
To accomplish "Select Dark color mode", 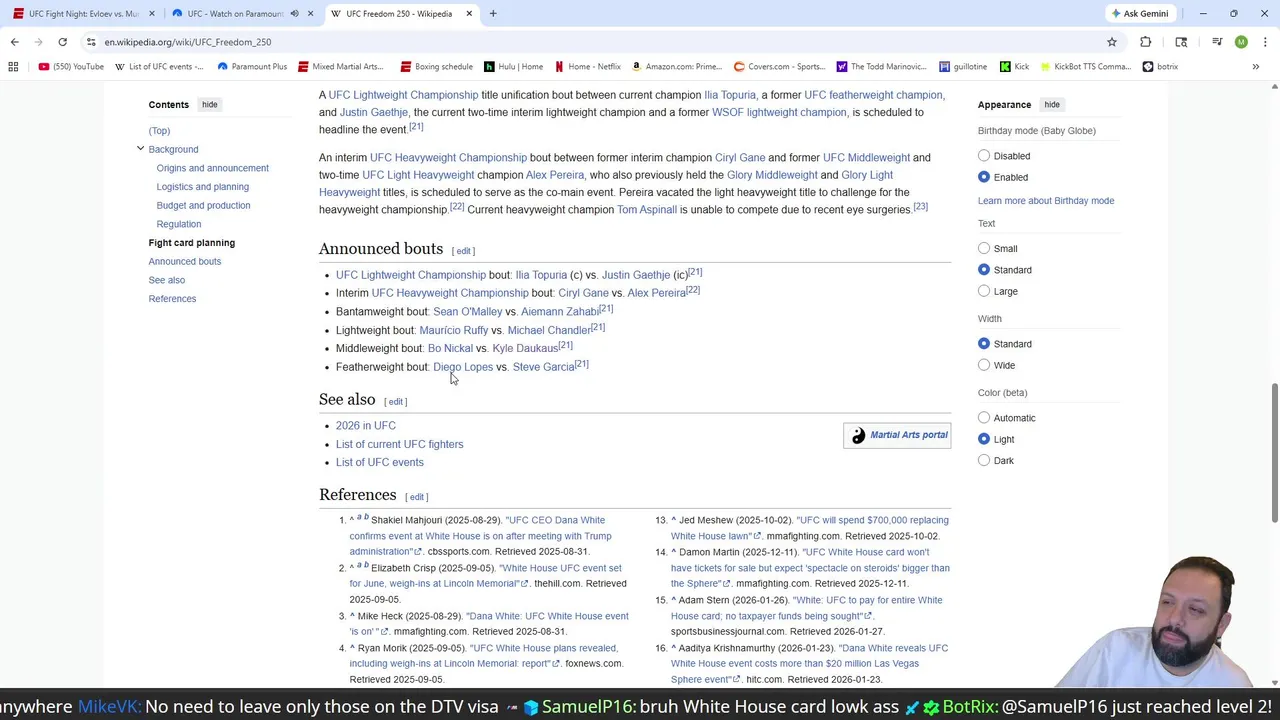I will click(x=984, y=461).
